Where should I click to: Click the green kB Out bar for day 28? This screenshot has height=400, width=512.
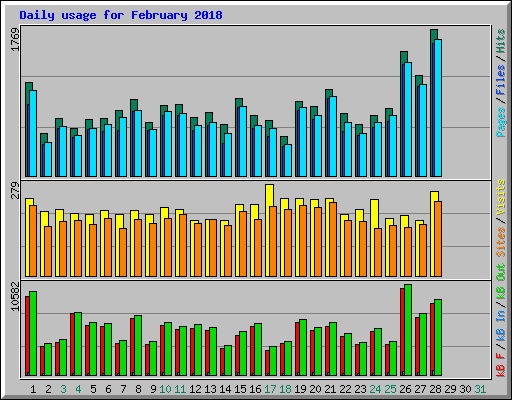(x=438, y=338)
